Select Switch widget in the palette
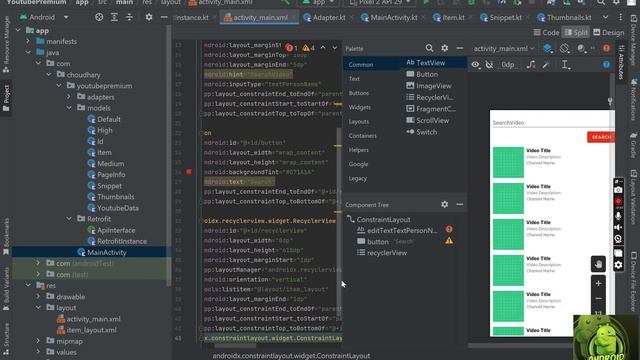The height and width of the screenshot is (360, 640). 421,132
